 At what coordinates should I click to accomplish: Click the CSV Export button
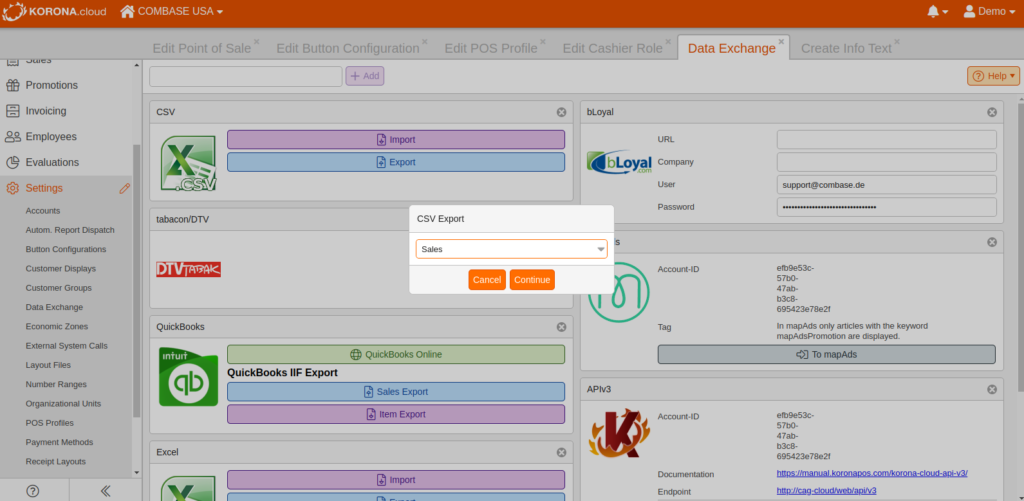(x=396, y=162)
